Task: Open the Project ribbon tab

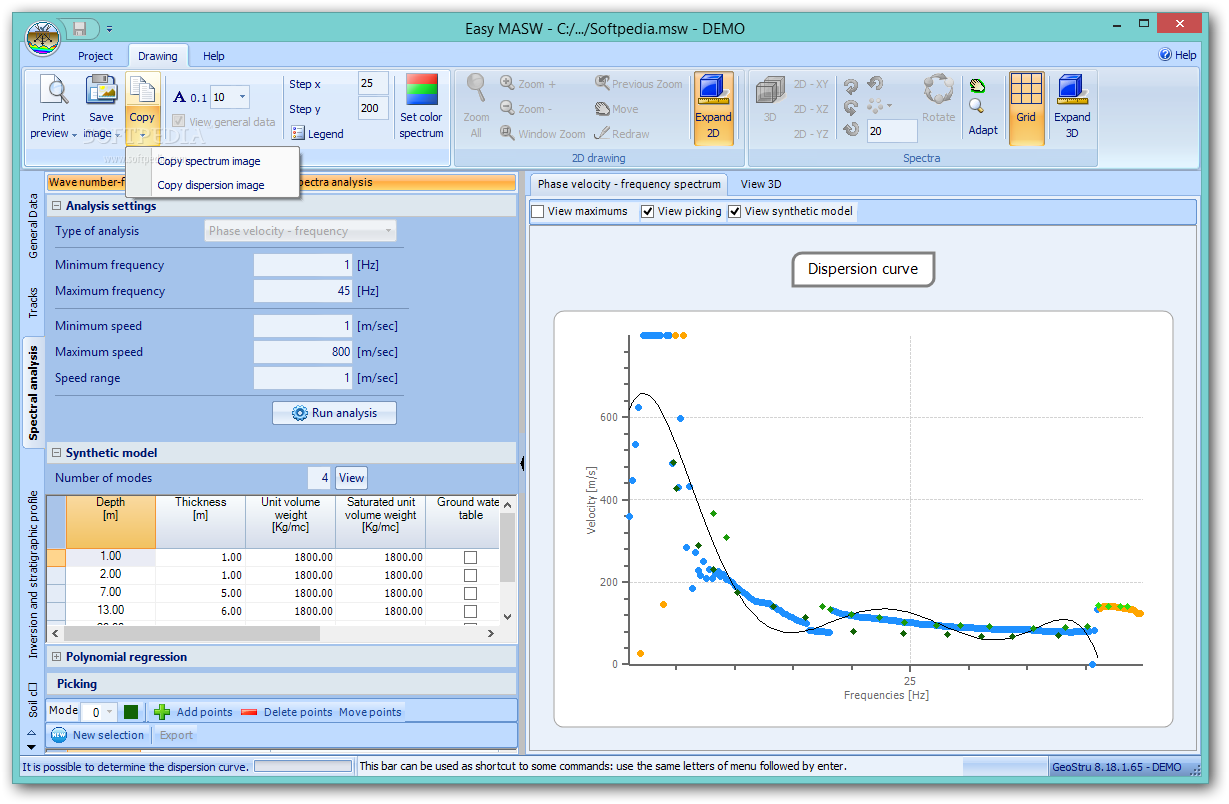Action: coord(96,56)
